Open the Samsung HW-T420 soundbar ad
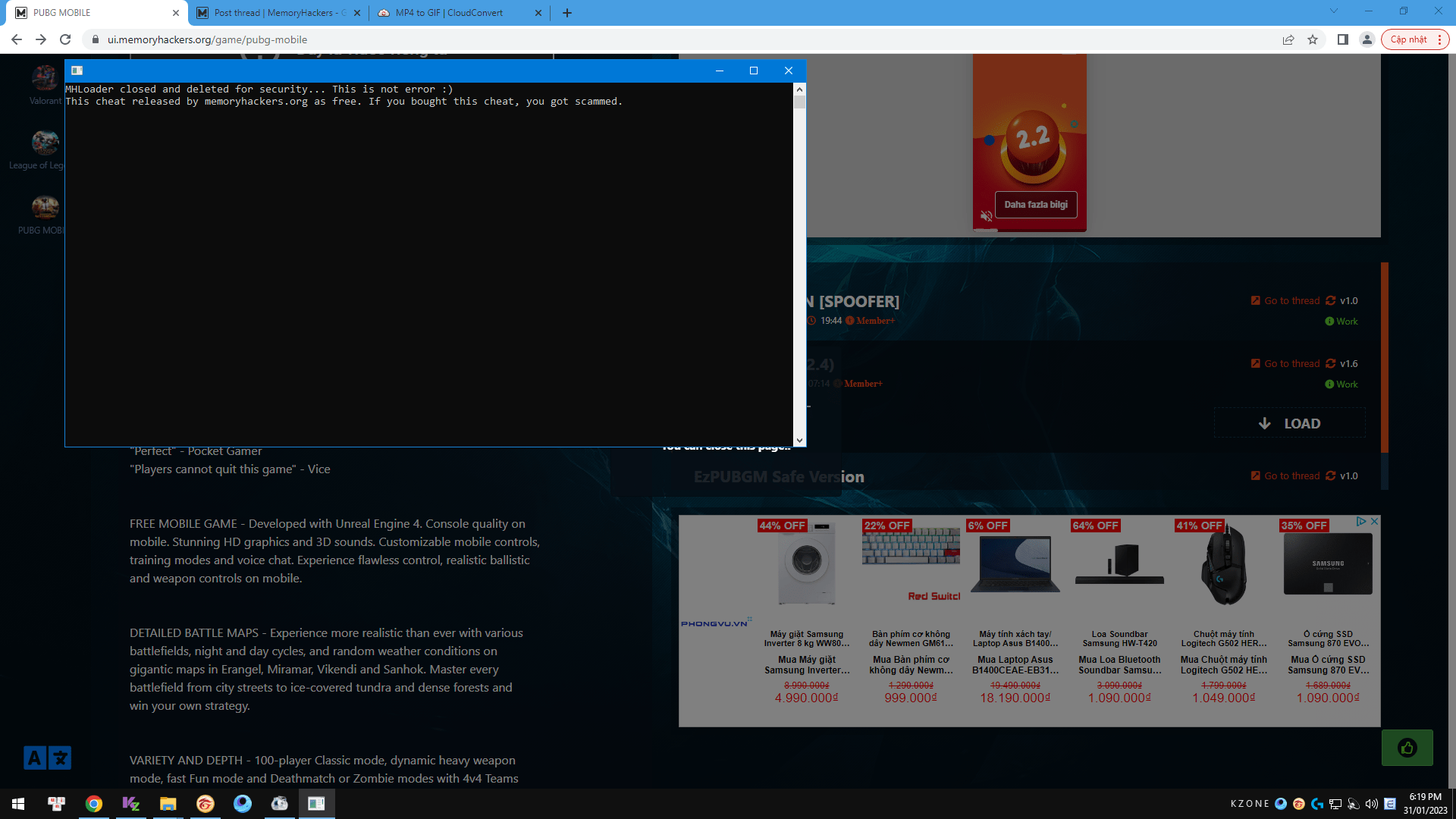Image resolution: width=1456 pixels, height=819 pixels. 1119,613
